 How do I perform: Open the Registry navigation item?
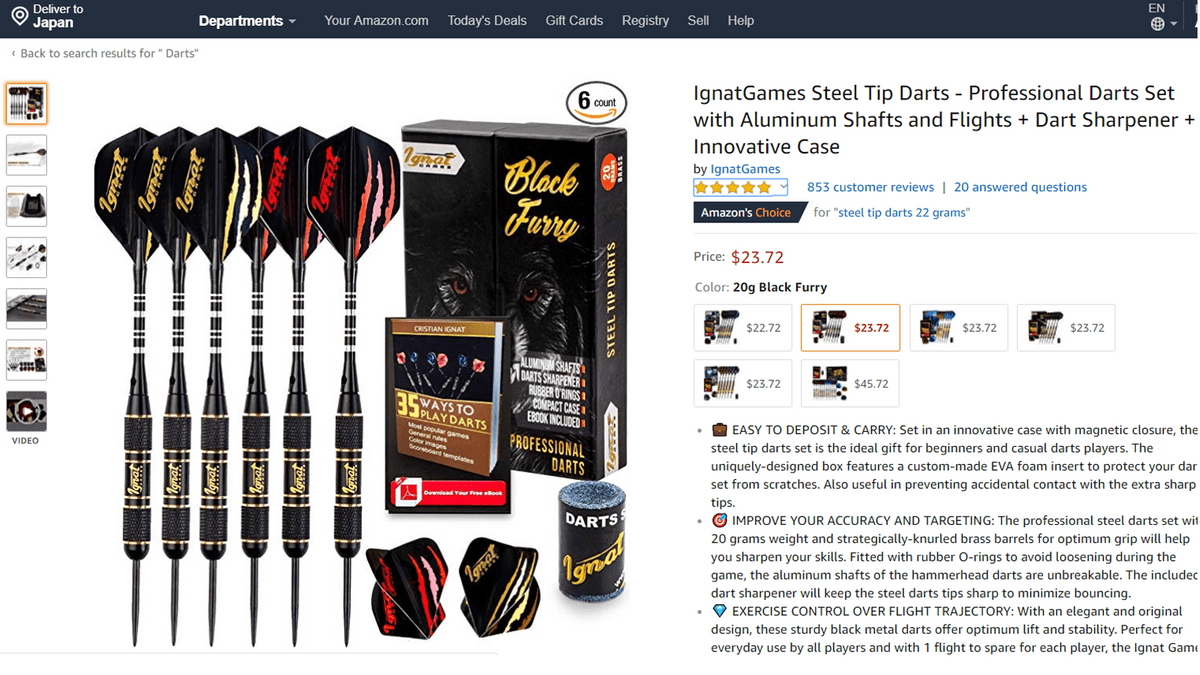645,21
